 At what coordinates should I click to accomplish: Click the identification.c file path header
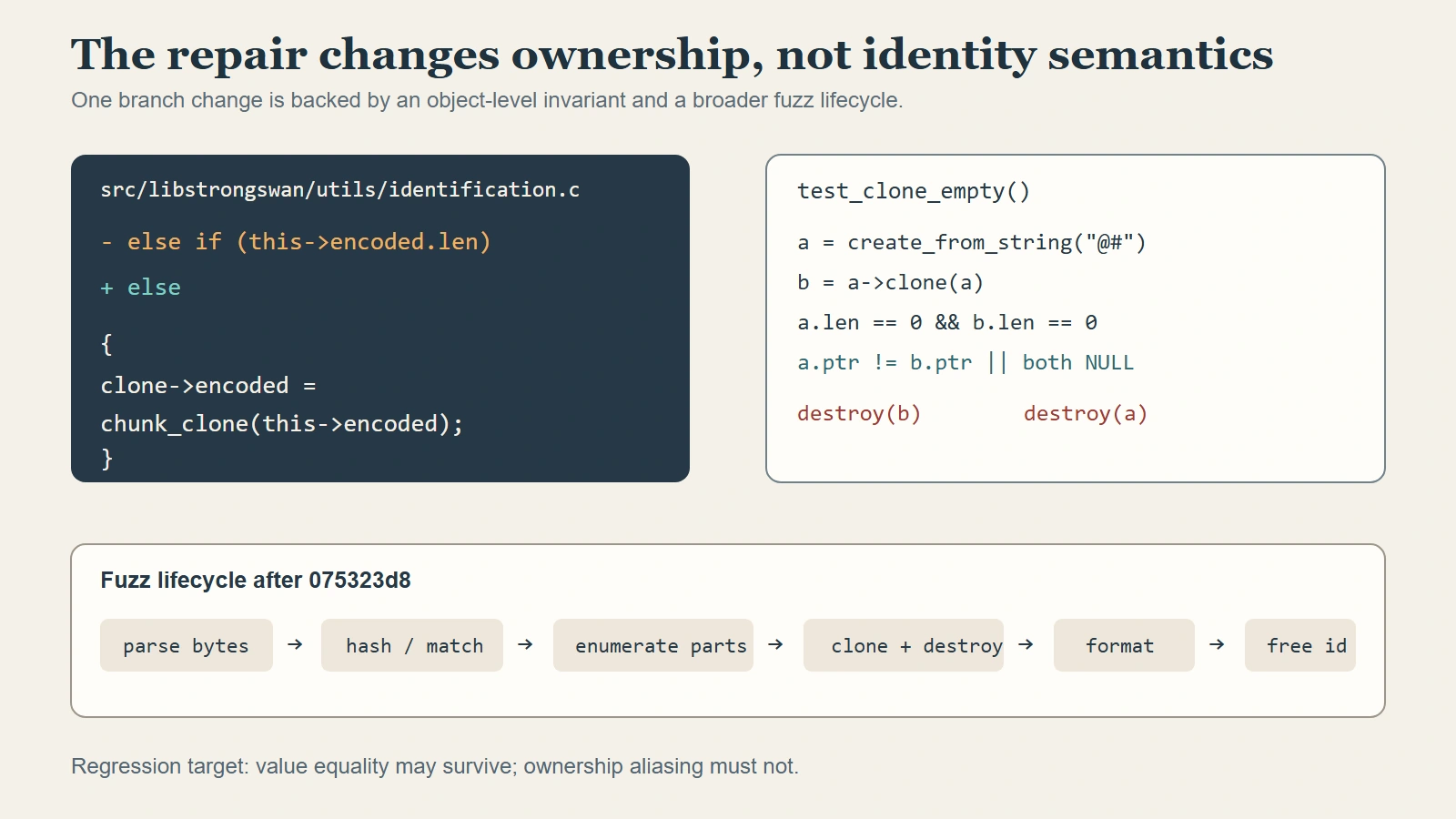click(340, 189)
